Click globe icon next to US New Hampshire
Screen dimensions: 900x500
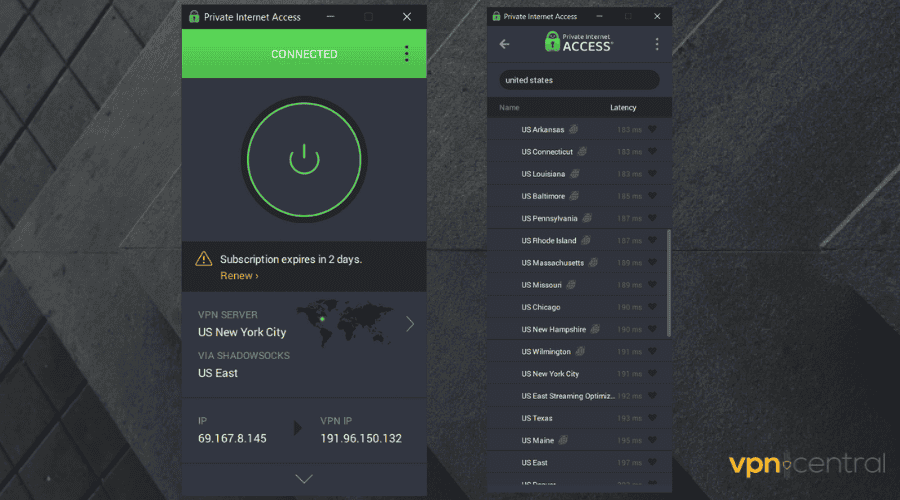(595, 329)
